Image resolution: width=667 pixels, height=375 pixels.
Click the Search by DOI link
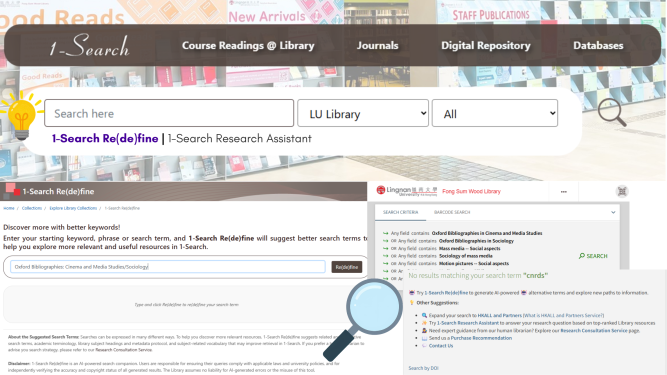click(x=423, y=368)
